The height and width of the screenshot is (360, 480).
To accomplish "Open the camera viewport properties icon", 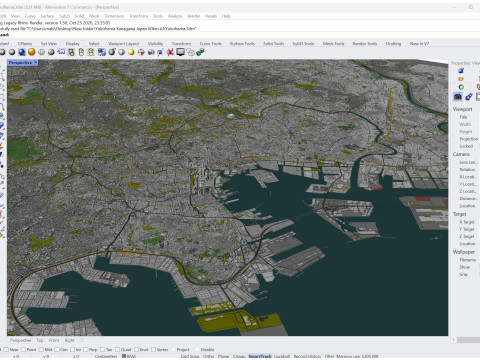I will [458, 97].
